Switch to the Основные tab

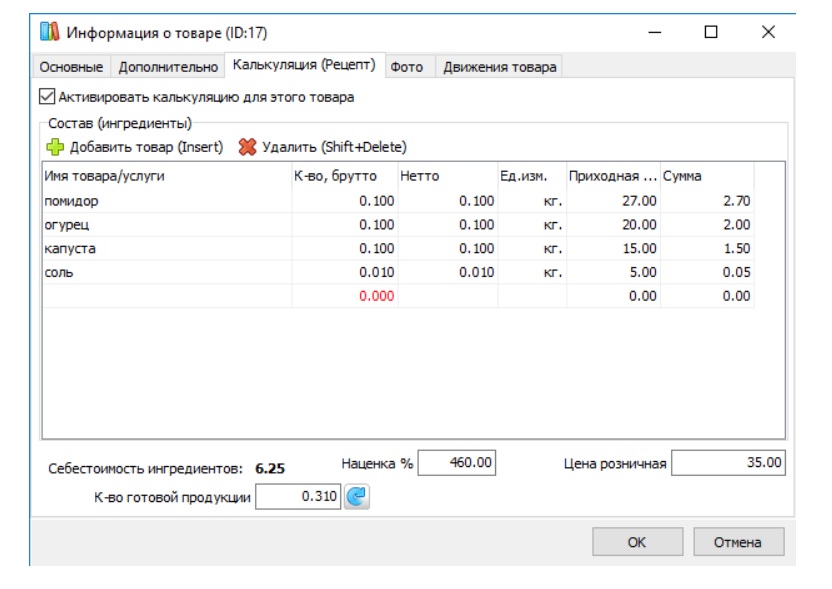71,67
